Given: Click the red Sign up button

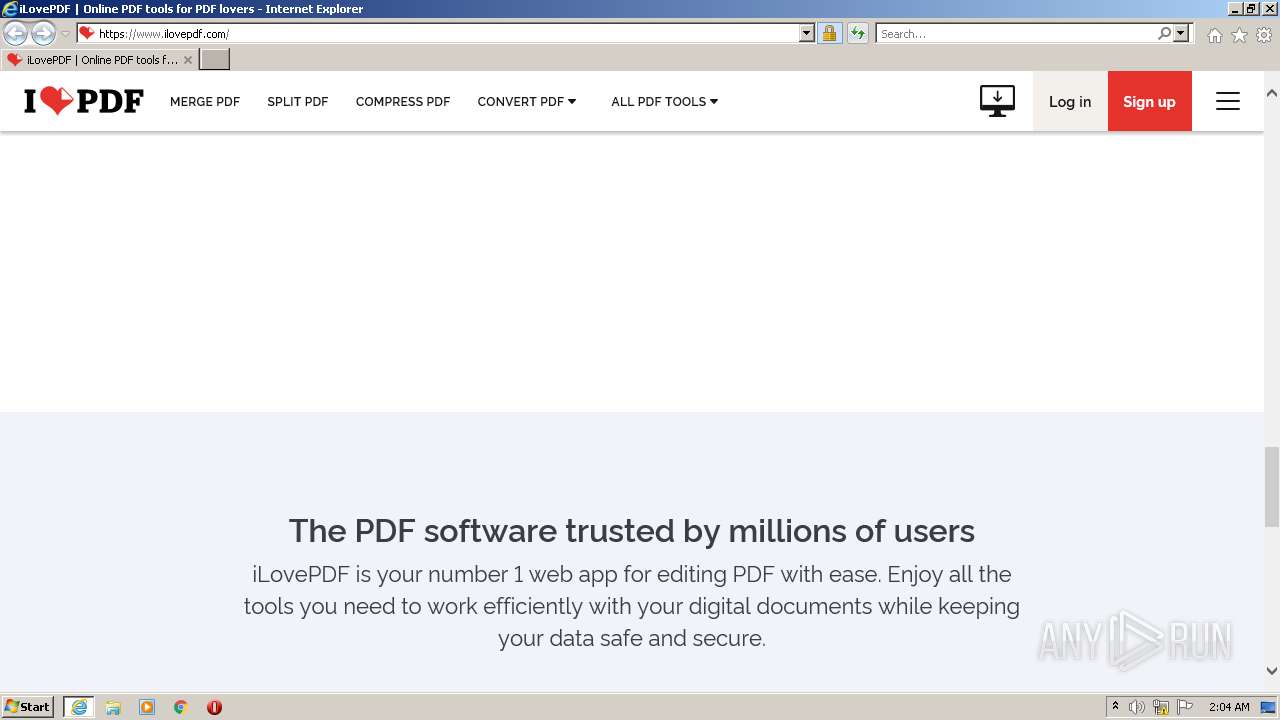Looking at the screenshot, I should (1150, 101).
